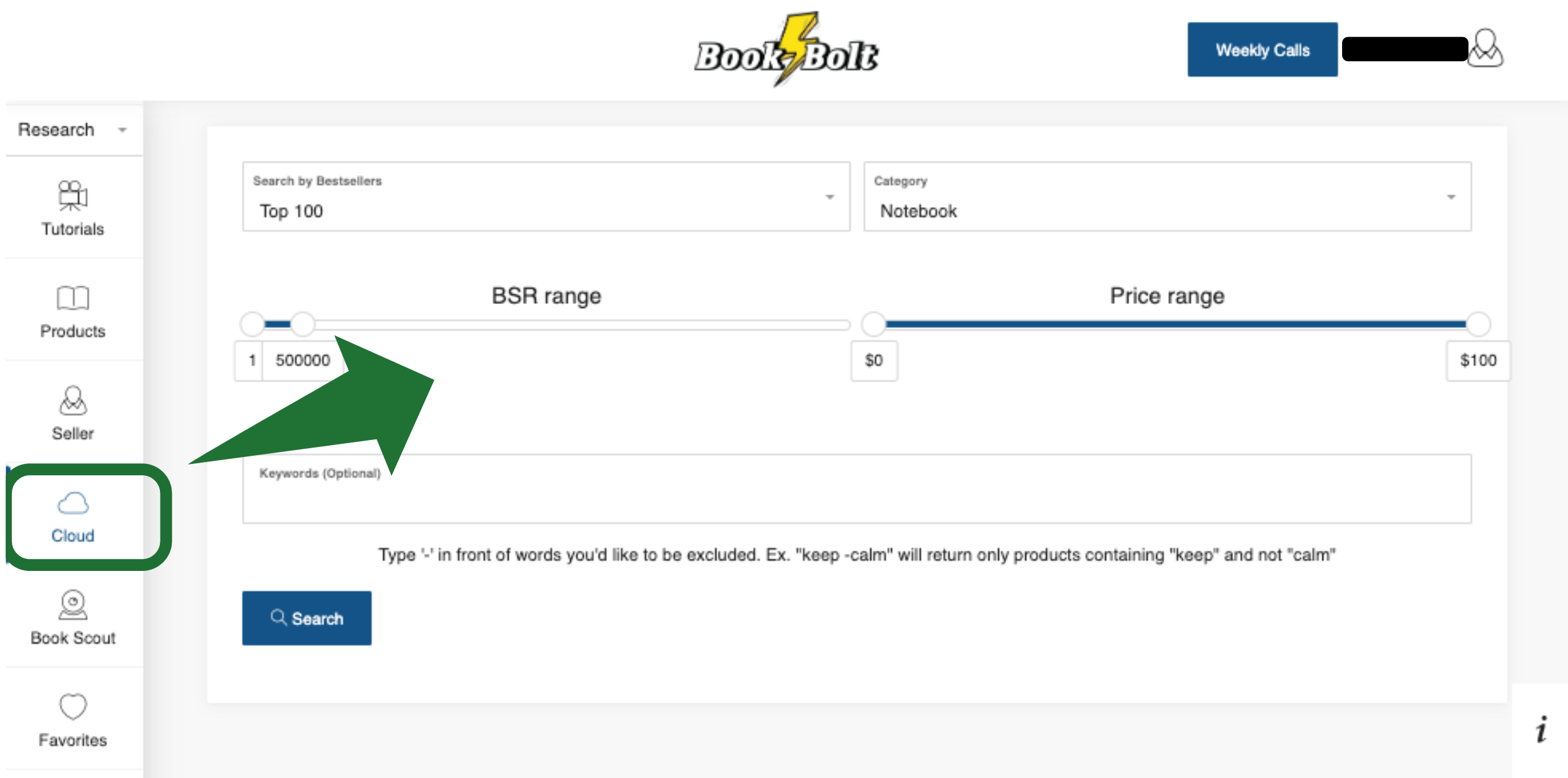Open the Book Scout webcam icon

pyautogui.click(x=73, y=605)
